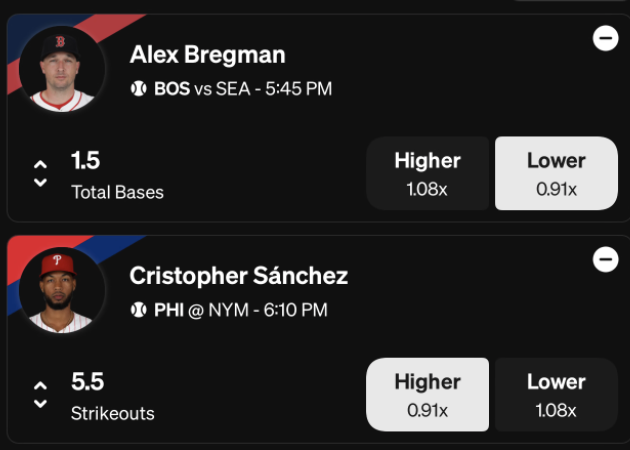Click the Cristopher Sánchez player name

coord(239,276)
